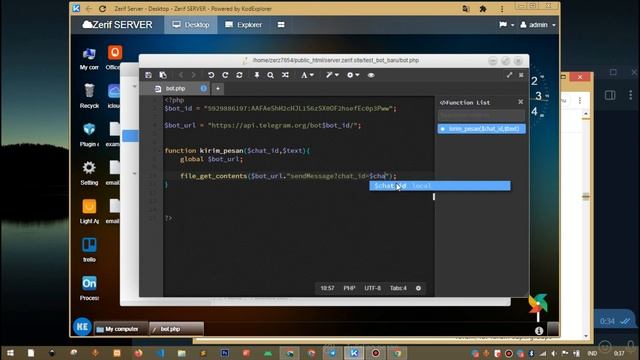Click the browser back arrow
Viewport: 640px width, 360px height.
(x=89, y=9)
